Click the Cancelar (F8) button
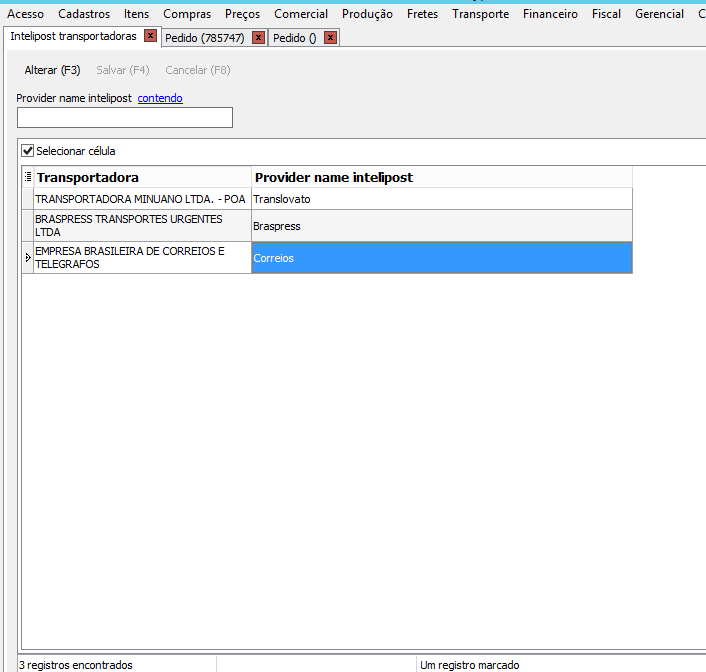This screenshot has width=706, height=672. [198, 70]
